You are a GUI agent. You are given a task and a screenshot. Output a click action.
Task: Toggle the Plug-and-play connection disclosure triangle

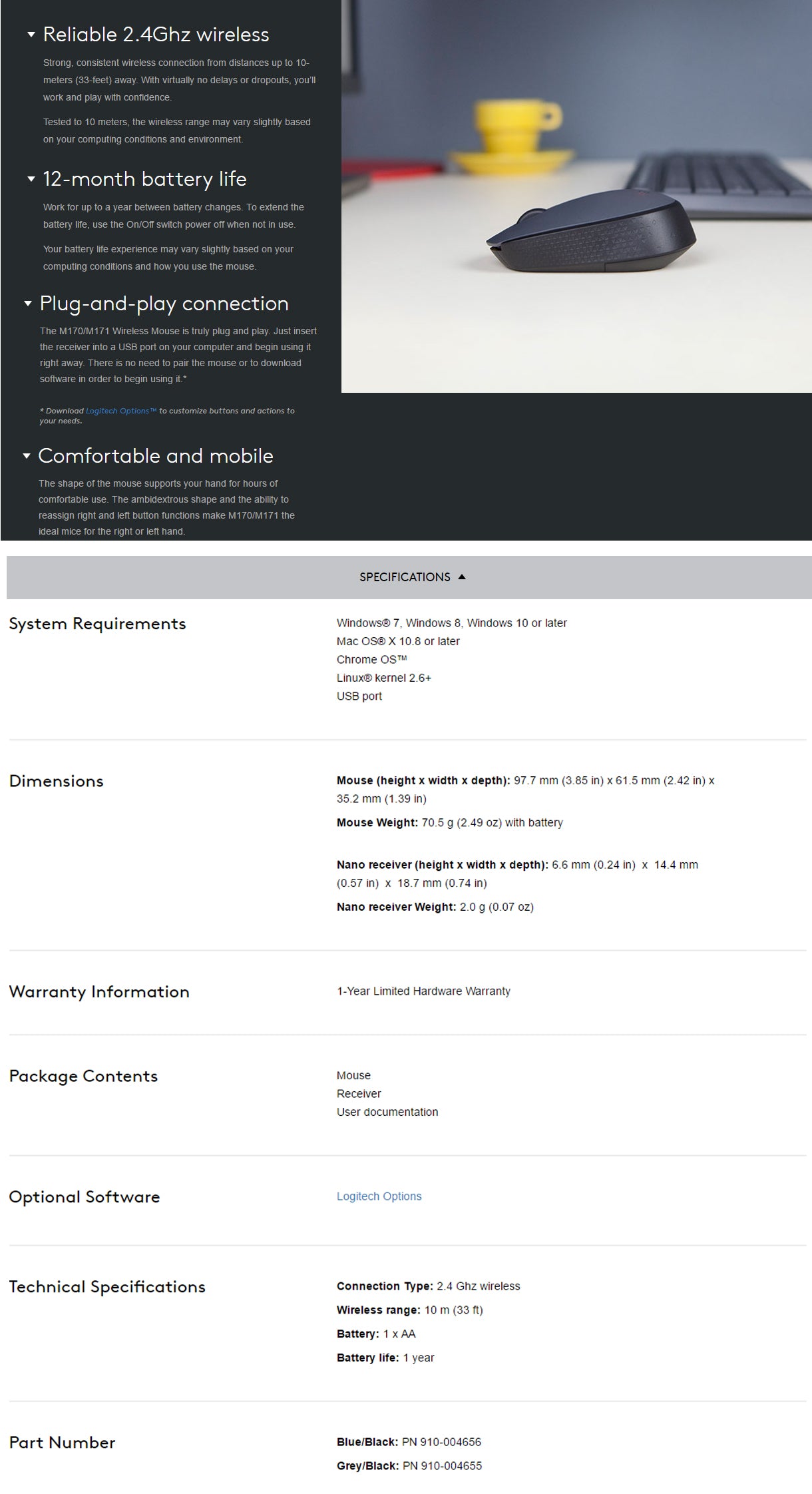28,304
